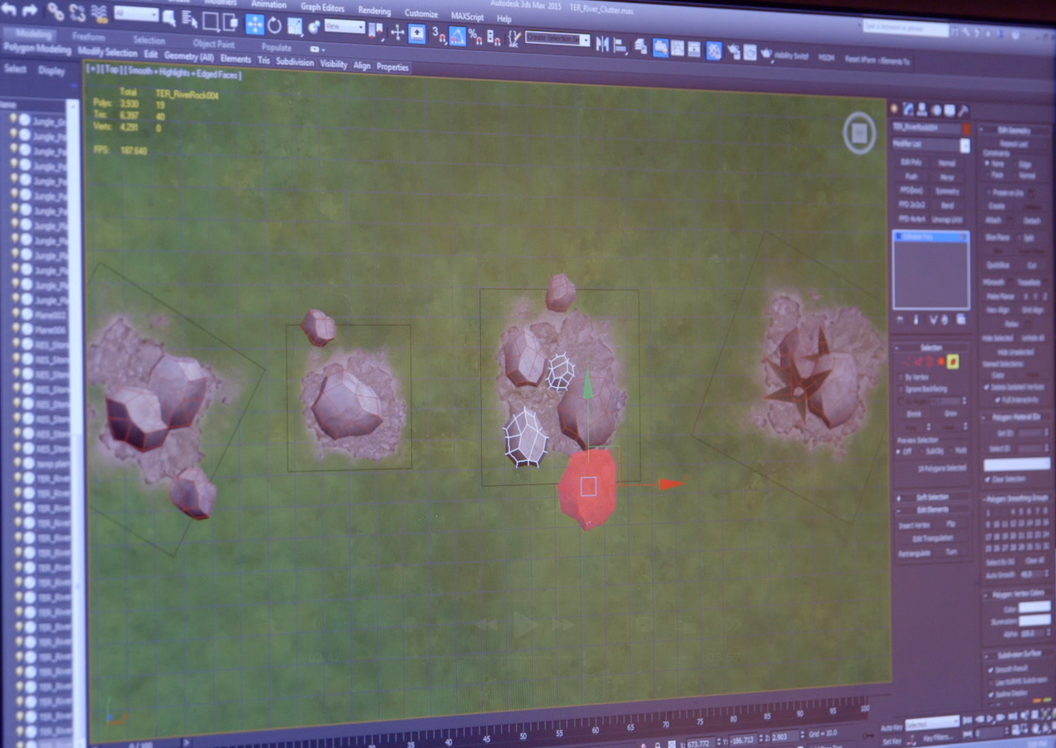Toggle the Angle Snap icon
The width and height of the screenshot is (1056, 748).
pyautogui.click(x=457, y=36)
